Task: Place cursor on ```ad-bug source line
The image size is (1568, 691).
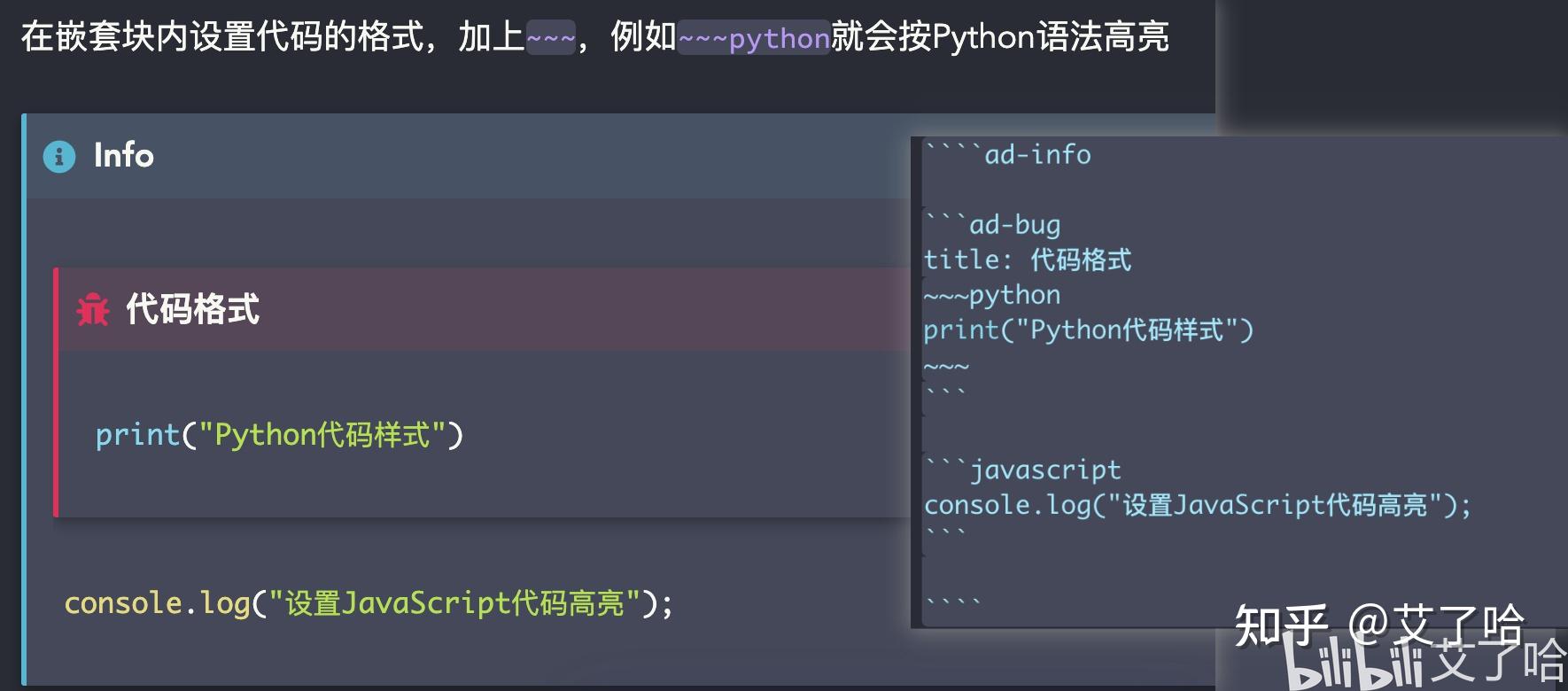Action: tap(992, 225)
